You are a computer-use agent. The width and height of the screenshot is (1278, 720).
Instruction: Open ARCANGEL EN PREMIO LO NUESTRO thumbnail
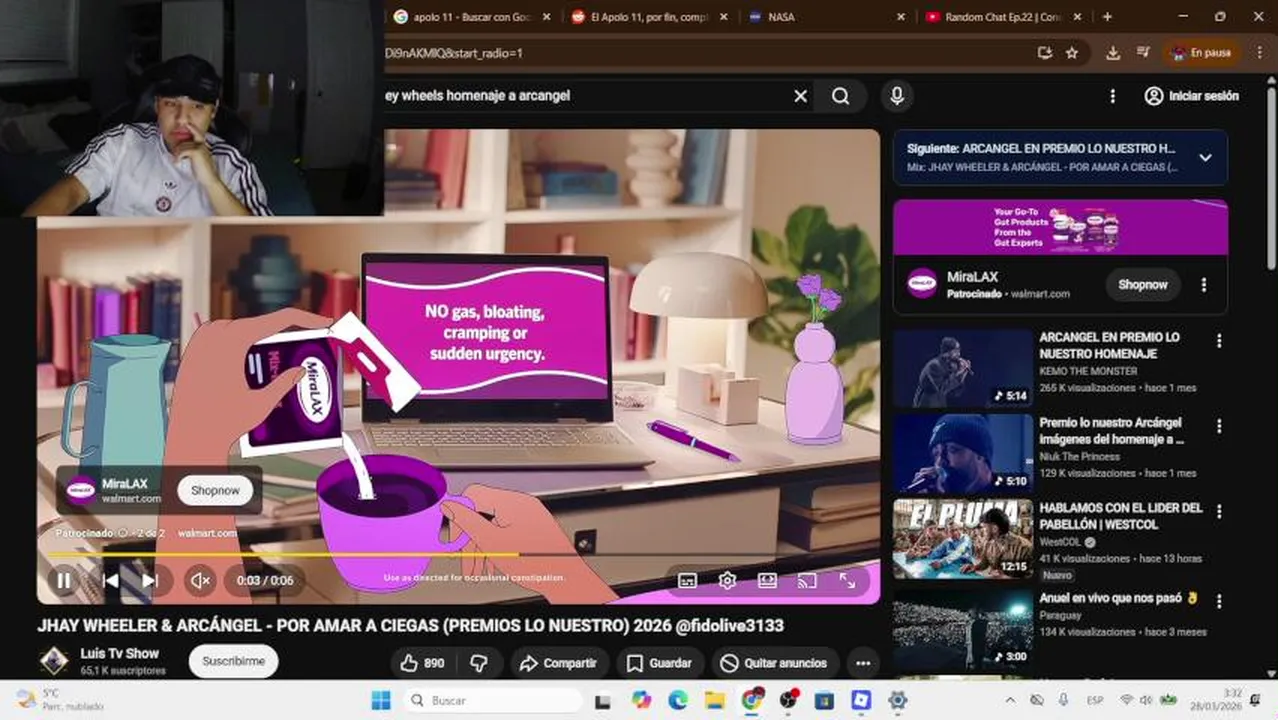click(x=963, y=368)
